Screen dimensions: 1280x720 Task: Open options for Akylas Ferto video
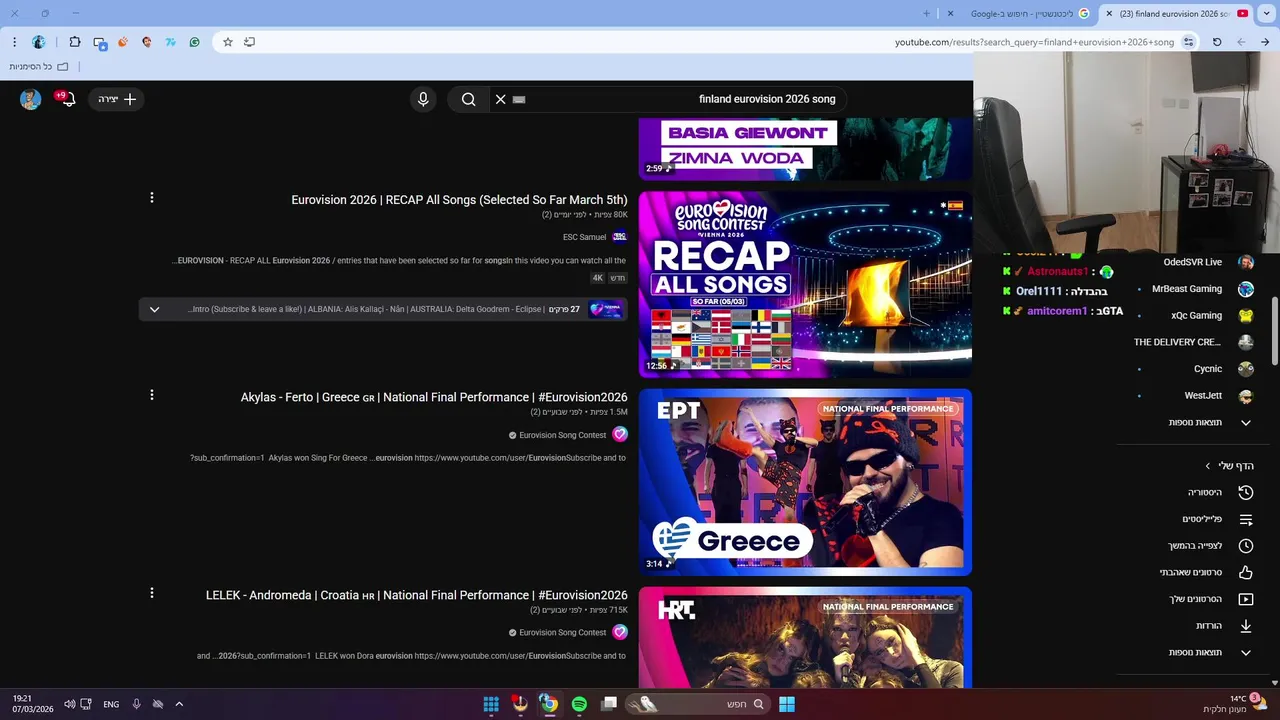(x=152, y=395)
